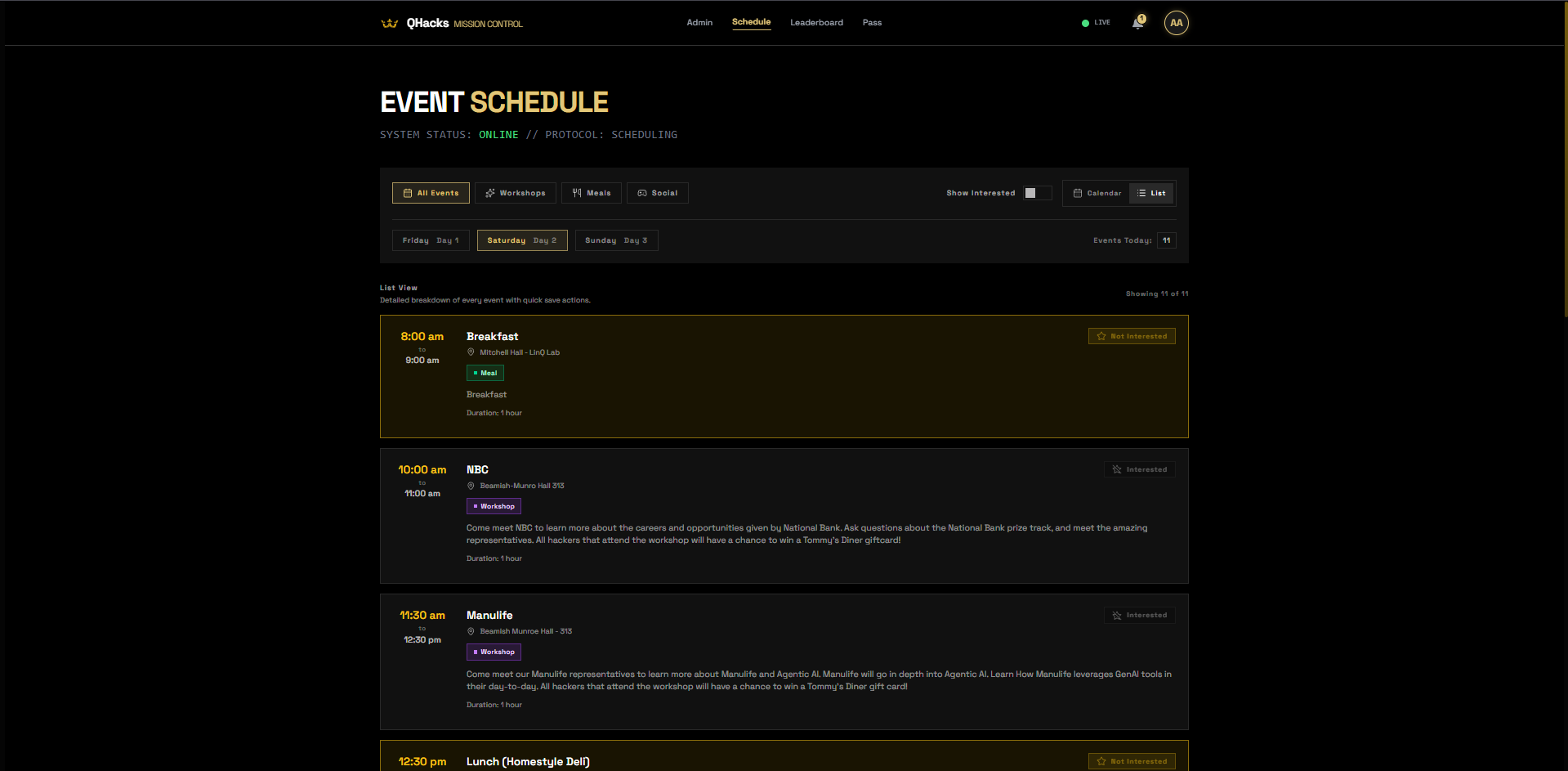
Task: Filter events by Meals
Action: click(x=591, y=193)
